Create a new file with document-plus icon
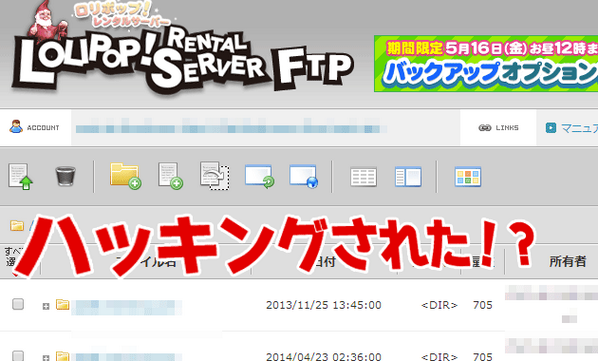 (x=170, y=176)
